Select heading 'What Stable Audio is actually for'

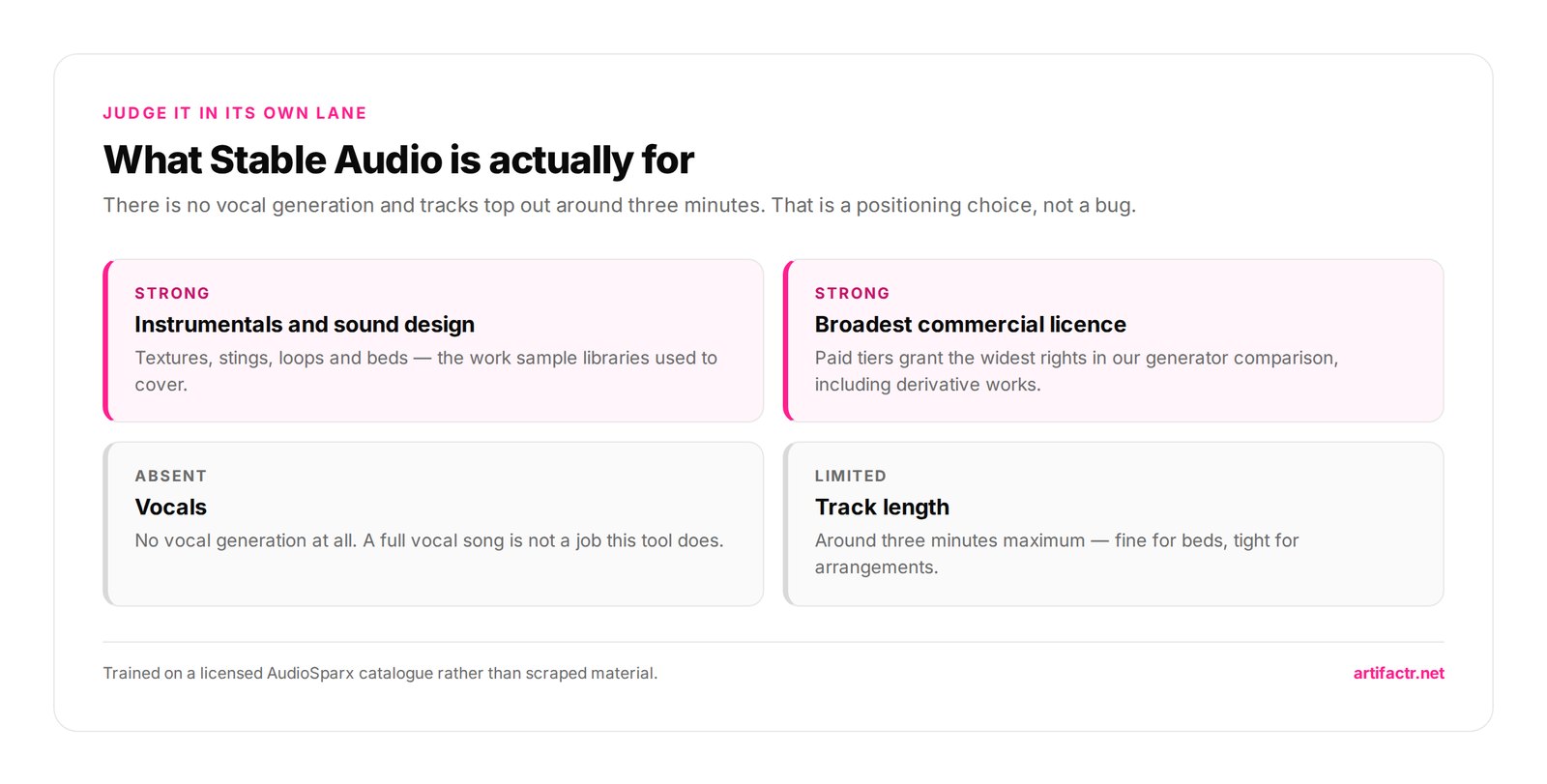click(398, 160)
